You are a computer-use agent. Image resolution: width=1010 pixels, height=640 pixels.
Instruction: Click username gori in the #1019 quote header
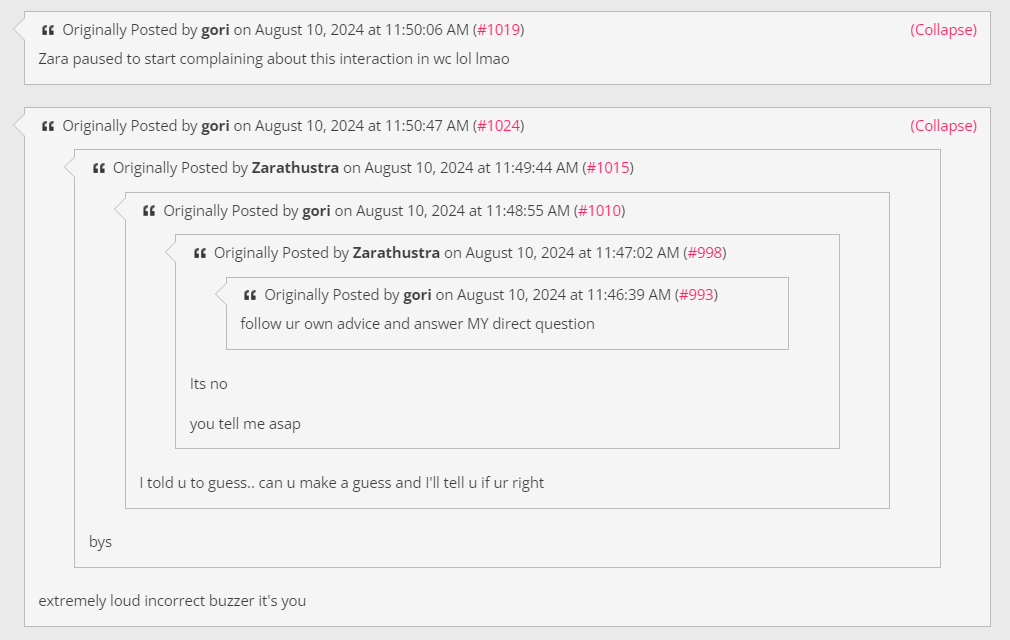tap(215, 30)
